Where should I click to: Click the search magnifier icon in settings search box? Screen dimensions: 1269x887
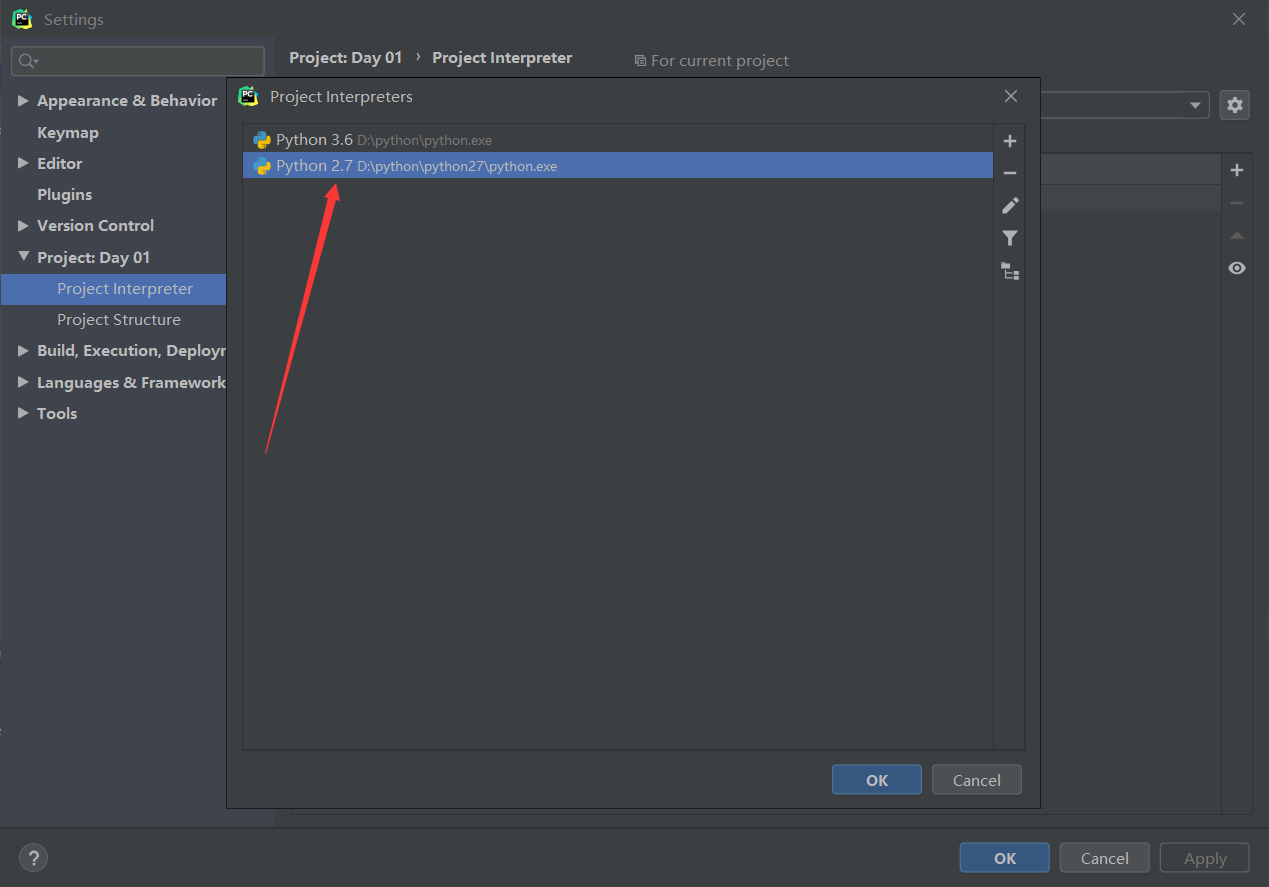point(27,61)
